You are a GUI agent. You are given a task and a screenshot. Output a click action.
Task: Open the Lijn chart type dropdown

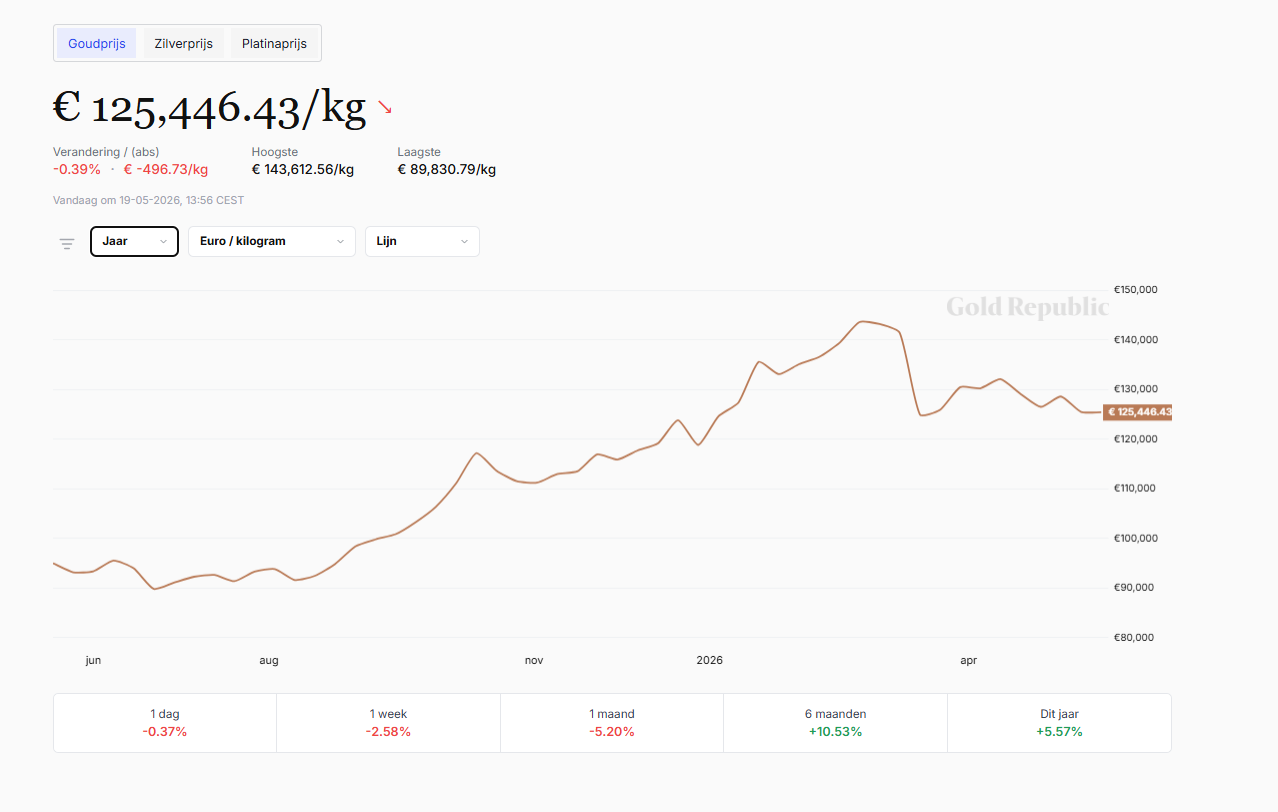422,242
